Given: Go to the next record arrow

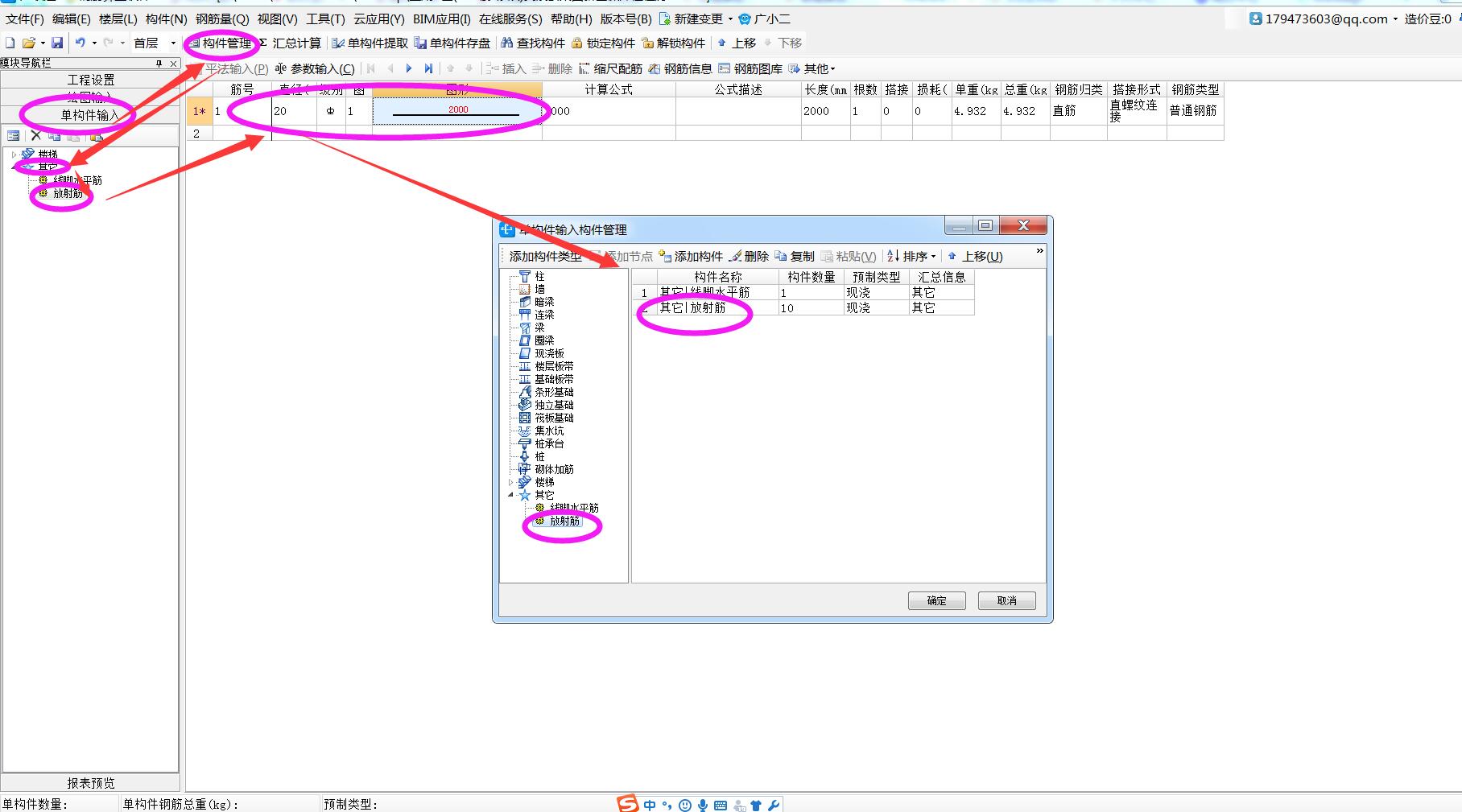Looking at the screenshot, I should click(409, 68).
